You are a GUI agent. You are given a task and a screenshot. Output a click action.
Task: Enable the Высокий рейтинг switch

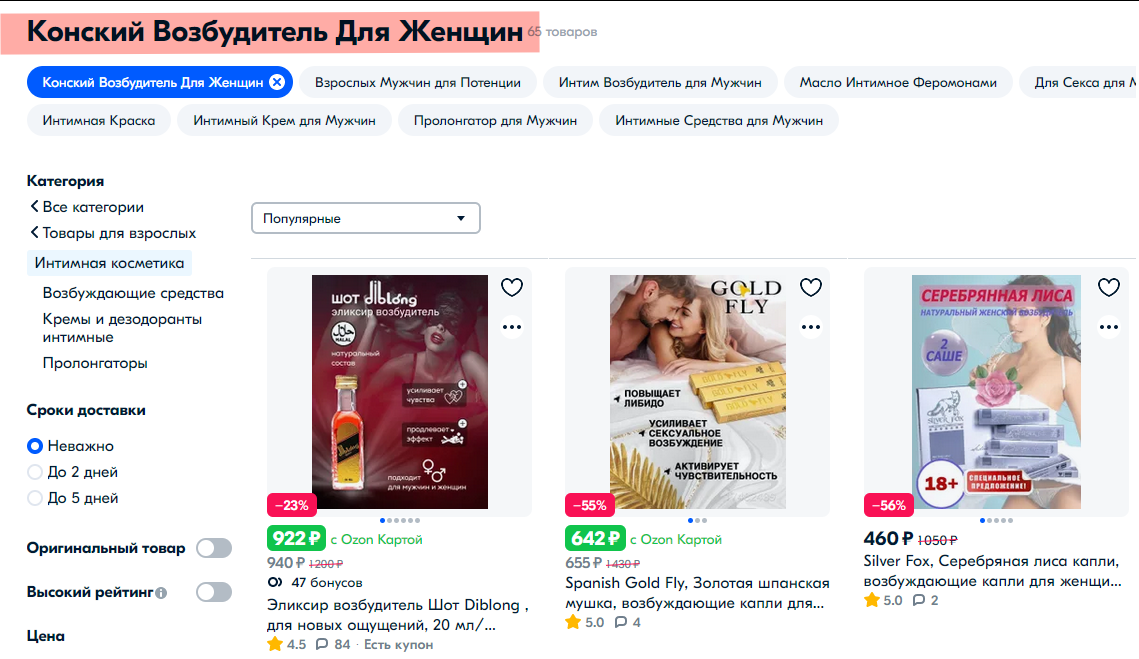214,592
